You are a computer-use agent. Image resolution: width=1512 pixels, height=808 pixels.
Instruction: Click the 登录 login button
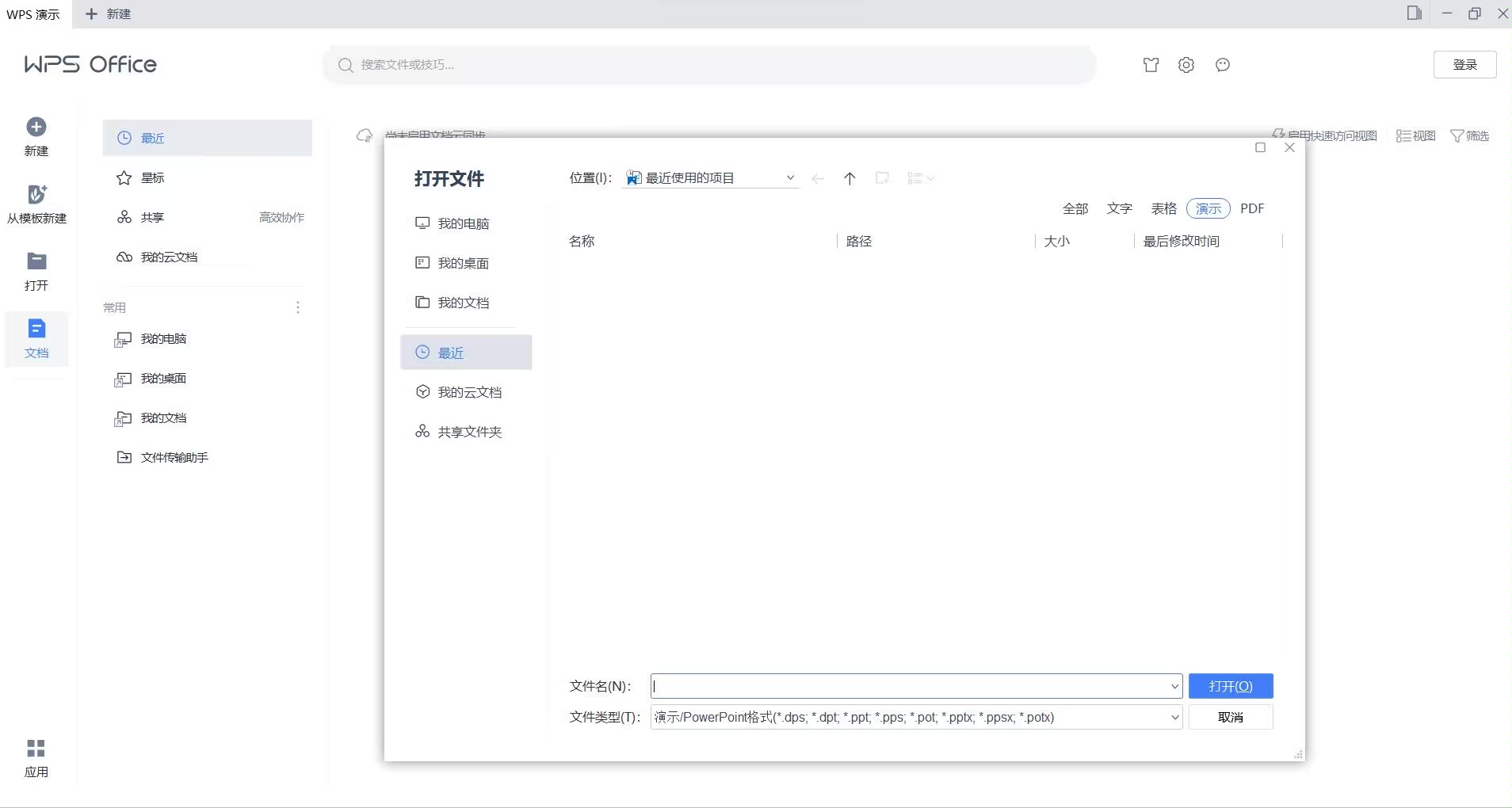pos(1464,65)
